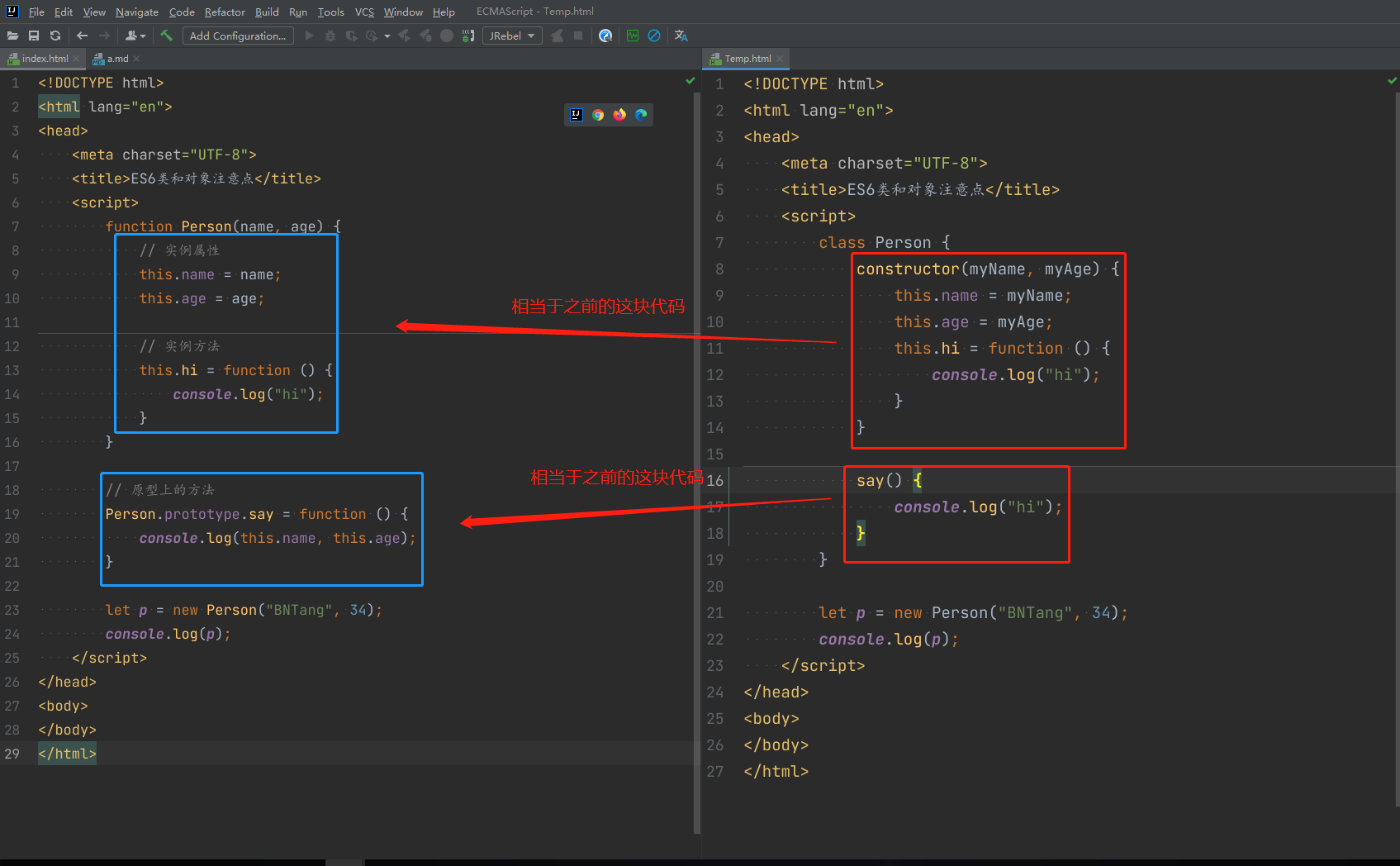Open the Code menu

182,12
